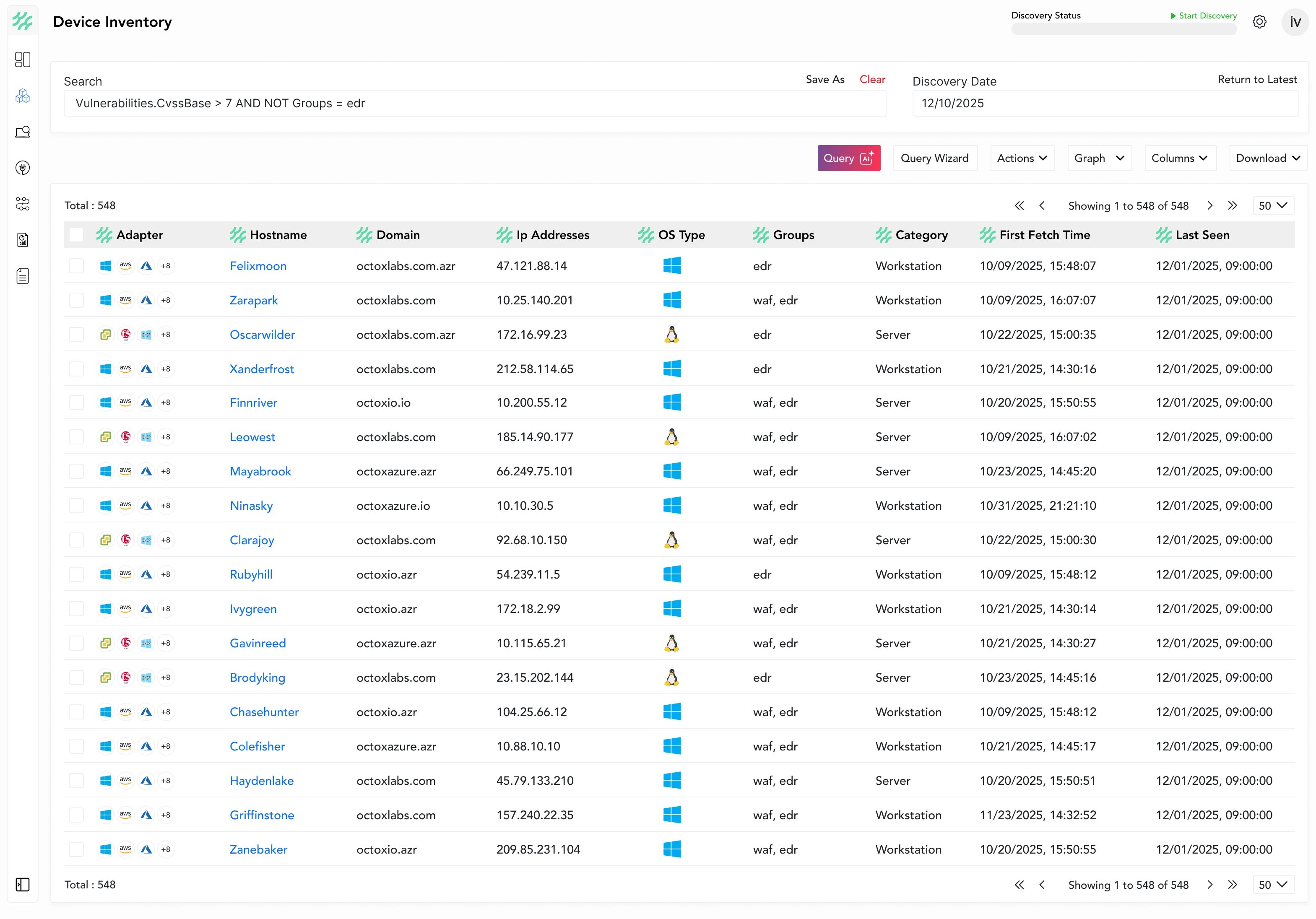
Task: Open the IV user avatar
Action: click(1295, 22)
